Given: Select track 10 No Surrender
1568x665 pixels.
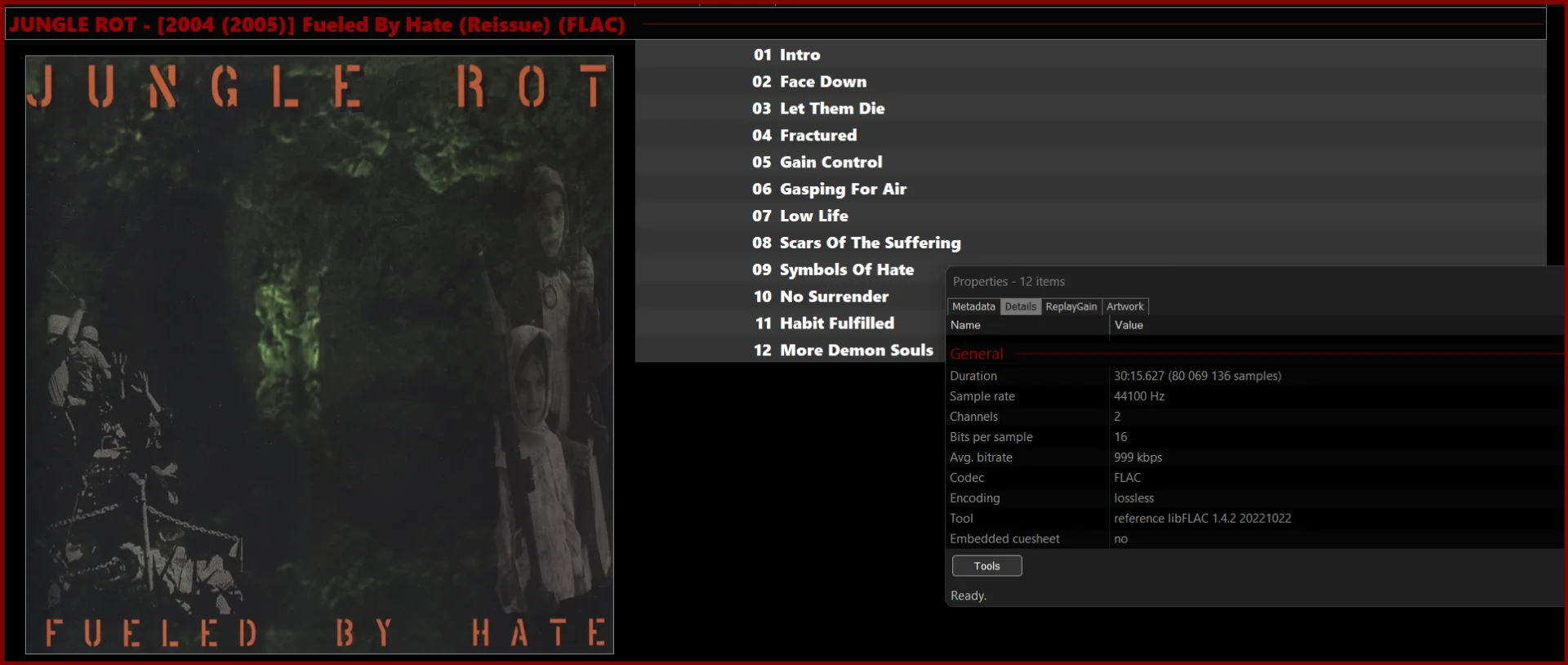Looking at the screenshot, I should pos(791,297).
